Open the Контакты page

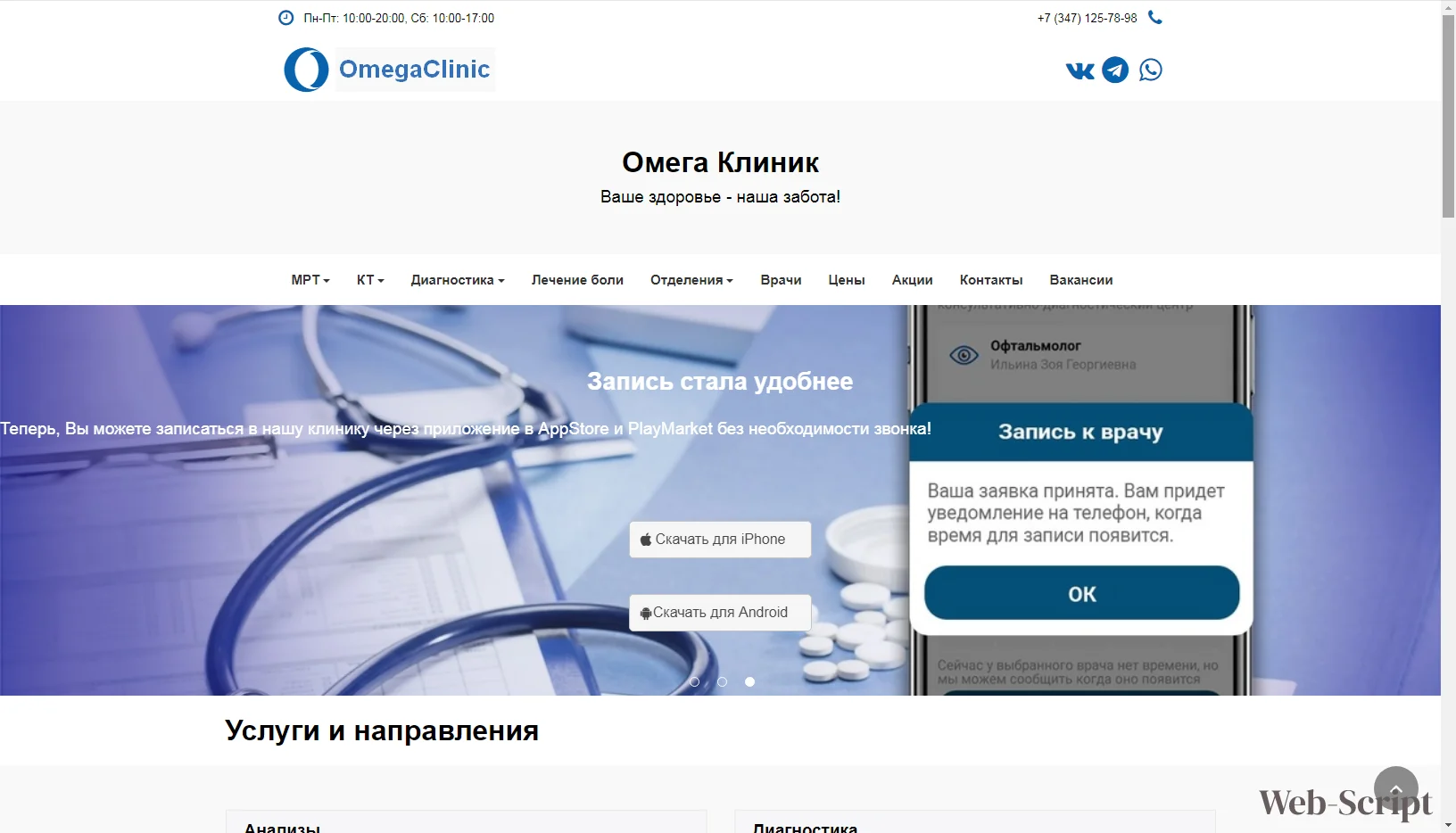pos(991,280)
